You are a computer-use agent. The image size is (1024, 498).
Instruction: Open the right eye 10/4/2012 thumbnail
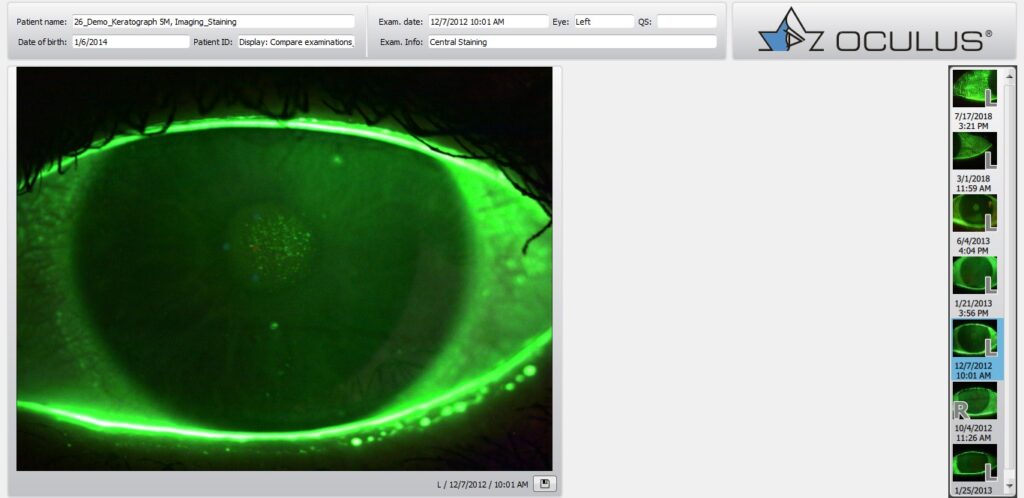[974, 401]
